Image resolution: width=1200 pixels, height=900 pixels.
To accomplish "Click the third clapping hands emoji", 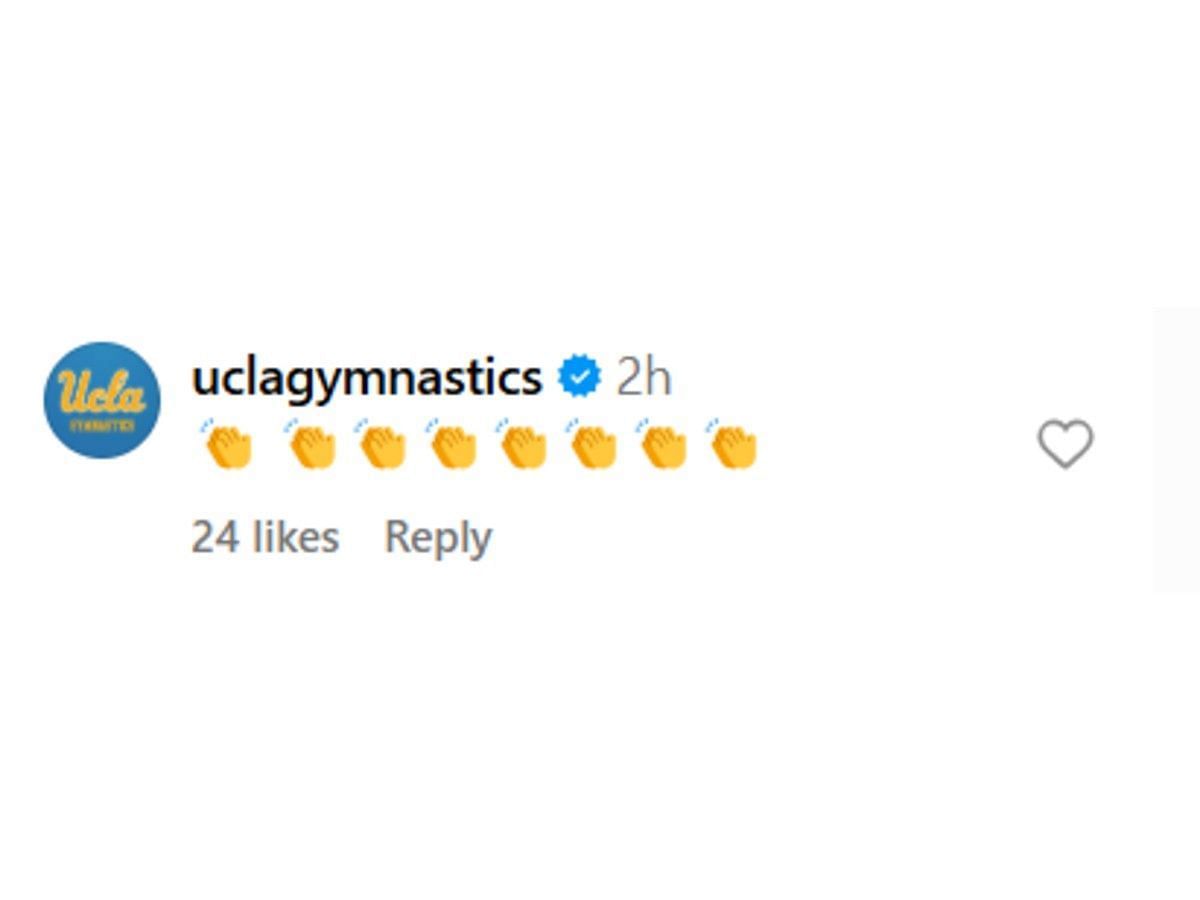I will pos(380,444).
